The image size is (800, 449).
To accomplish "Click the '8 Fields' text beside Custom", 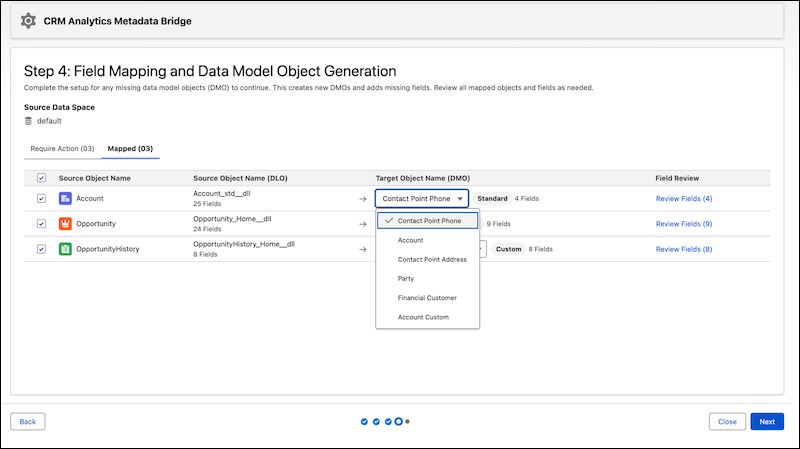I will coord(540,249).
